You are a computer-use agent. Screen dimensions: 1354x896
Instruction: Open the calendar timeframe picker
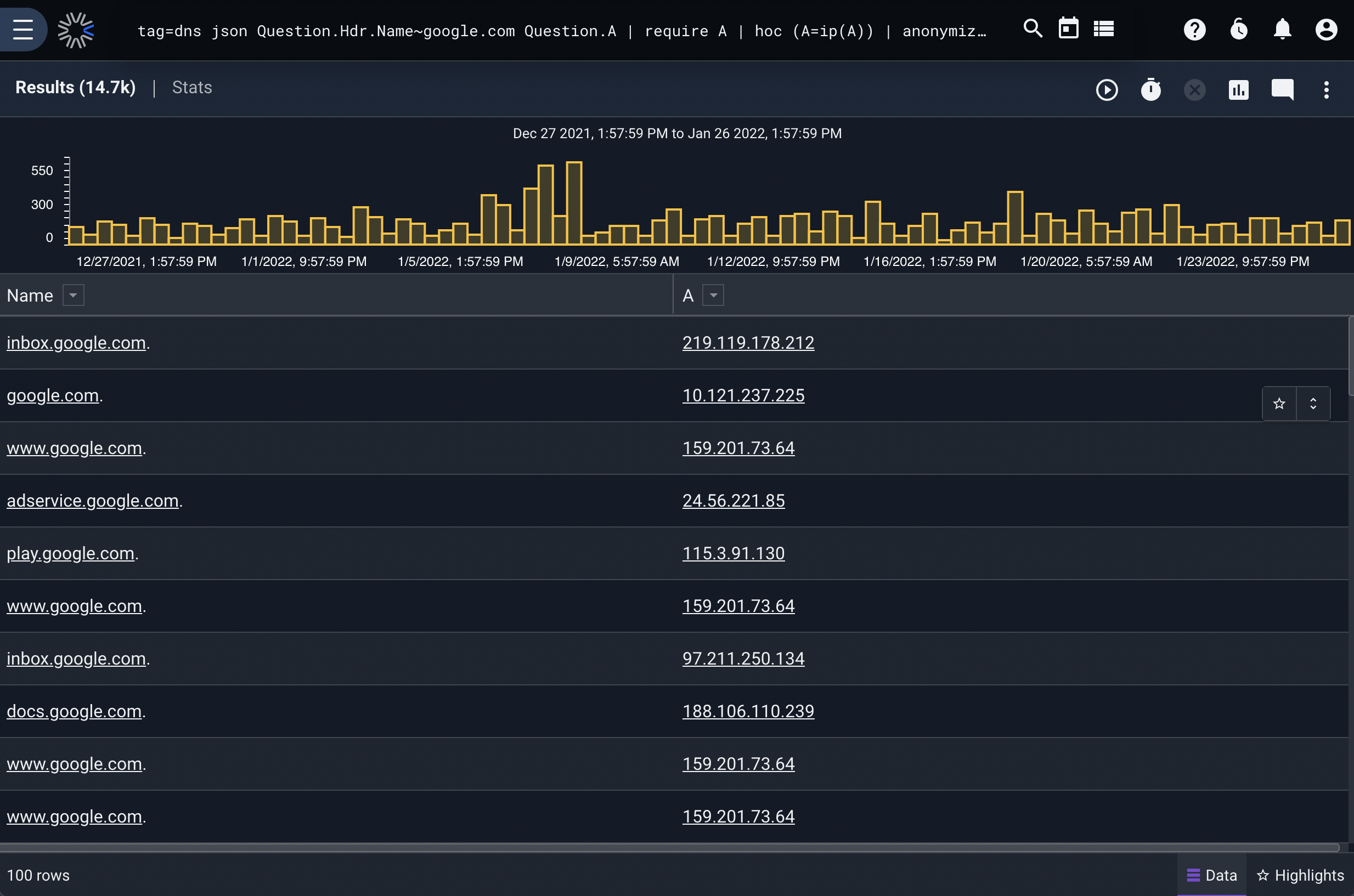(1068, 29)
